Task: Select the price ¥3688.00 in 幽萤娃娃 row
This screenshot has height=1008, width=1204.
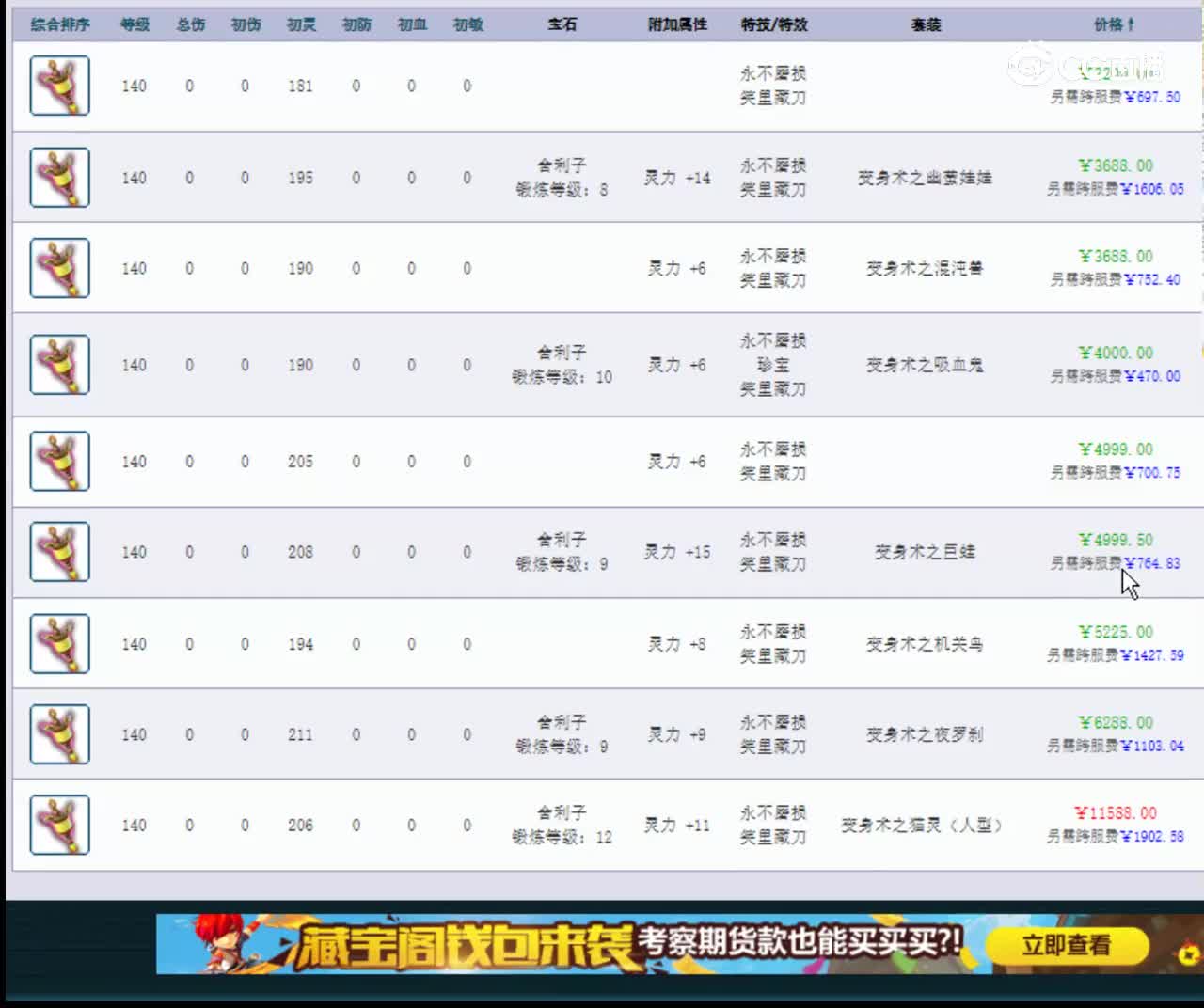Action: [x=1116, y=165]
